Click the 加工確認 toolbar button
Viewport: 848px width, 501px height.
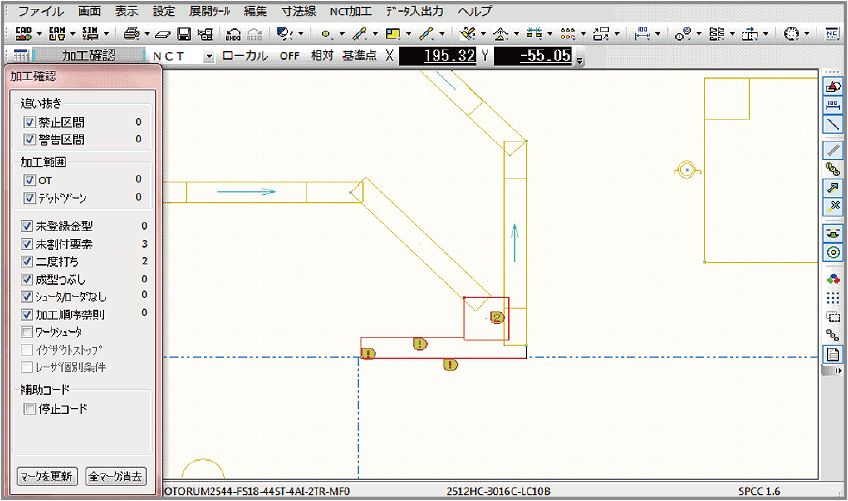89,55
